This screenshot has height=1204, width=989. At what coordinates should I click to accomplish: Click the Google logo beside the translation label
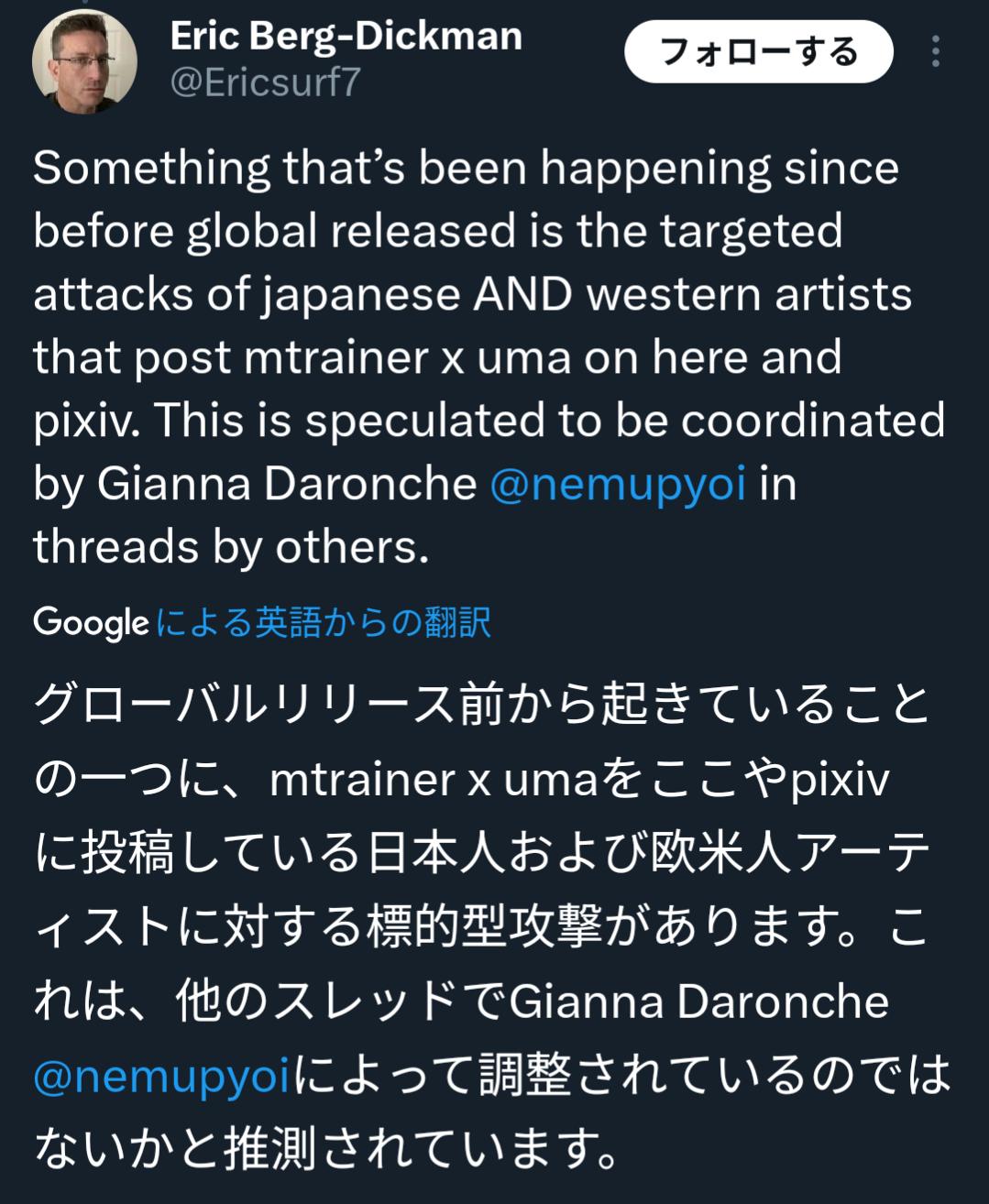point(91,623)
